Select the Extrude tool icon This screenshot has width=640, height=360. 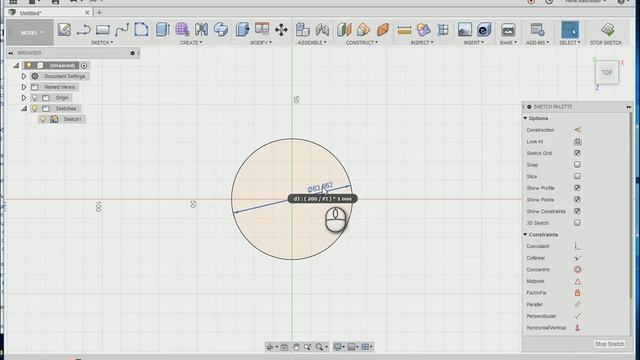click(163, 30)
